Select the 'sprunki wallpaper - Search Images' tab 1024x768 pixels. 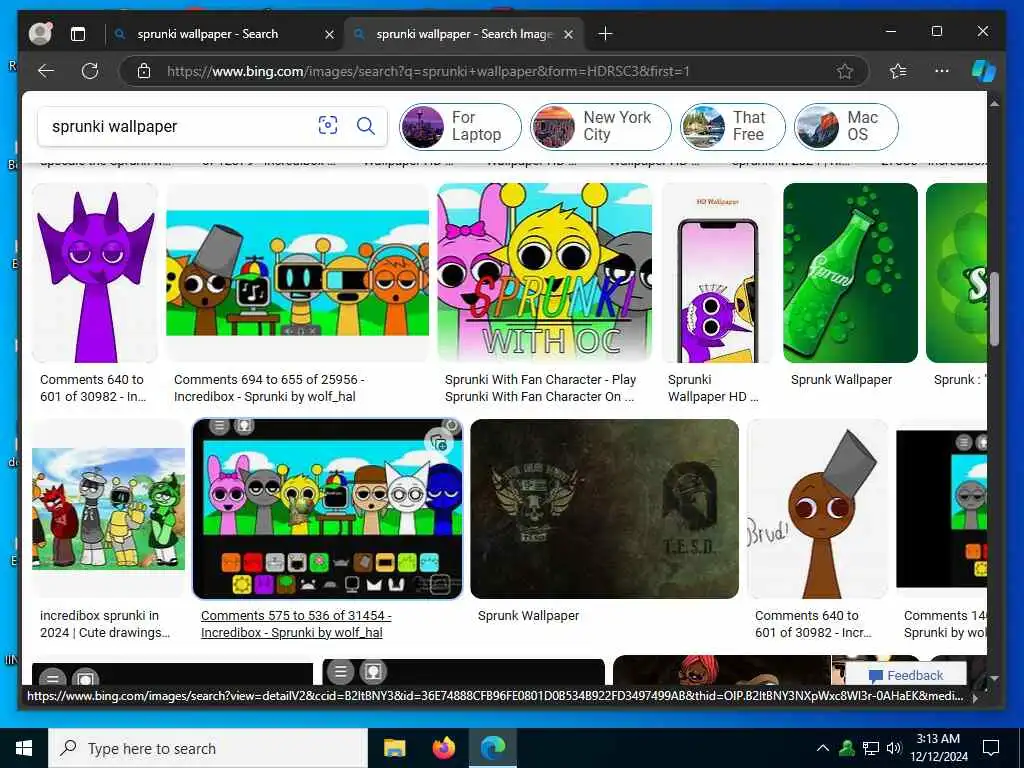point(464,34)
